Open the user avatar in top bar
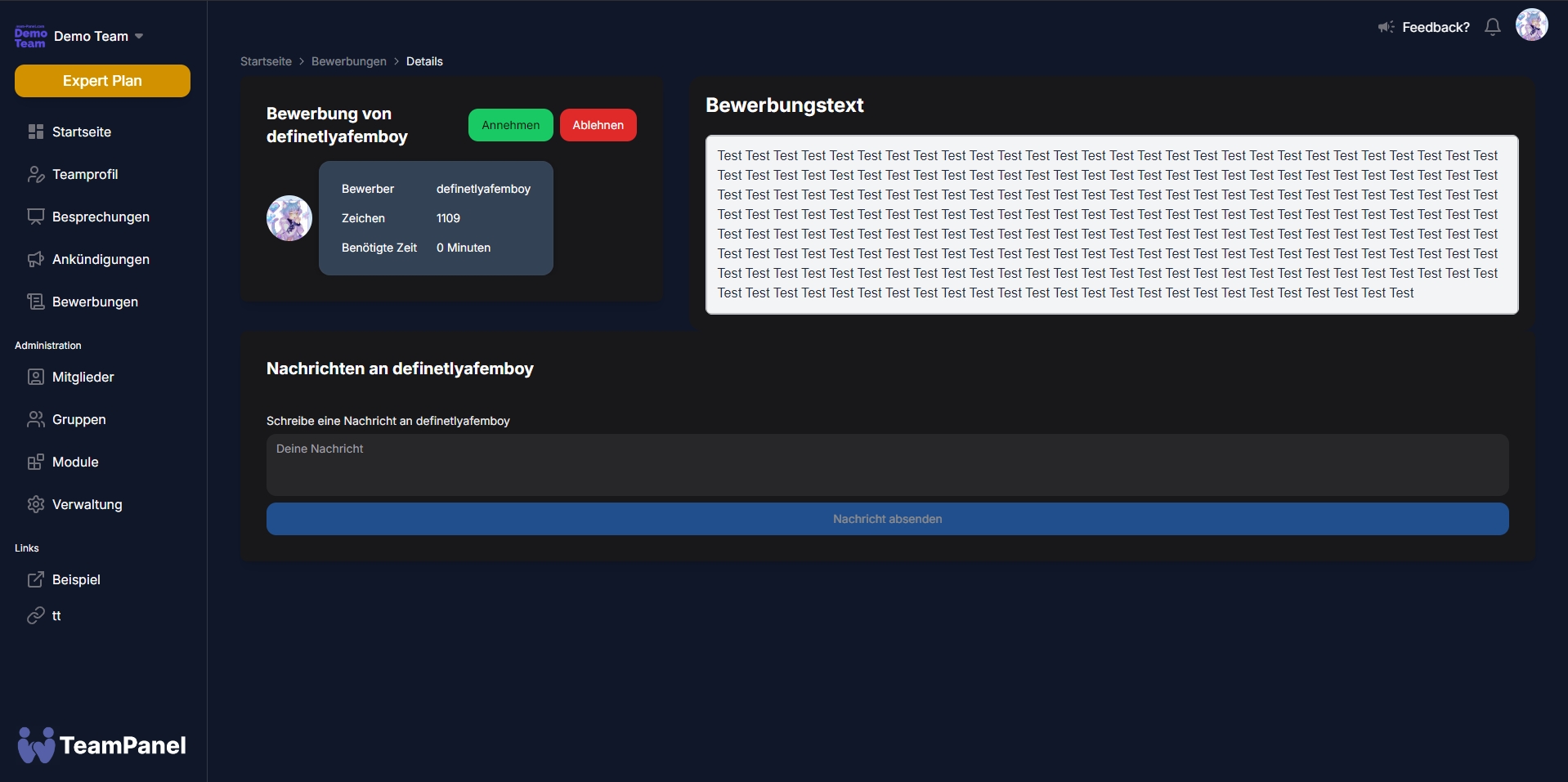This screenshot has width=1568, height=782. coord(1531,25)
